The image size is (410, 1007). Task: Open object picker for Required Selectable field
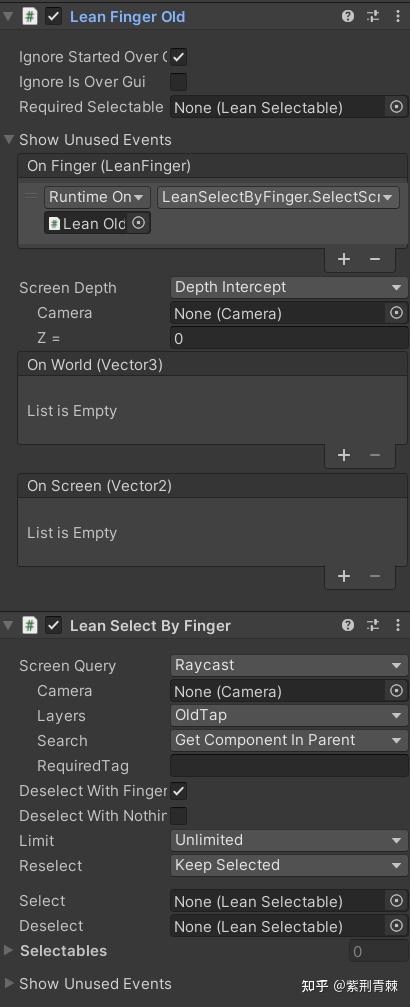[x=397, y=107]
